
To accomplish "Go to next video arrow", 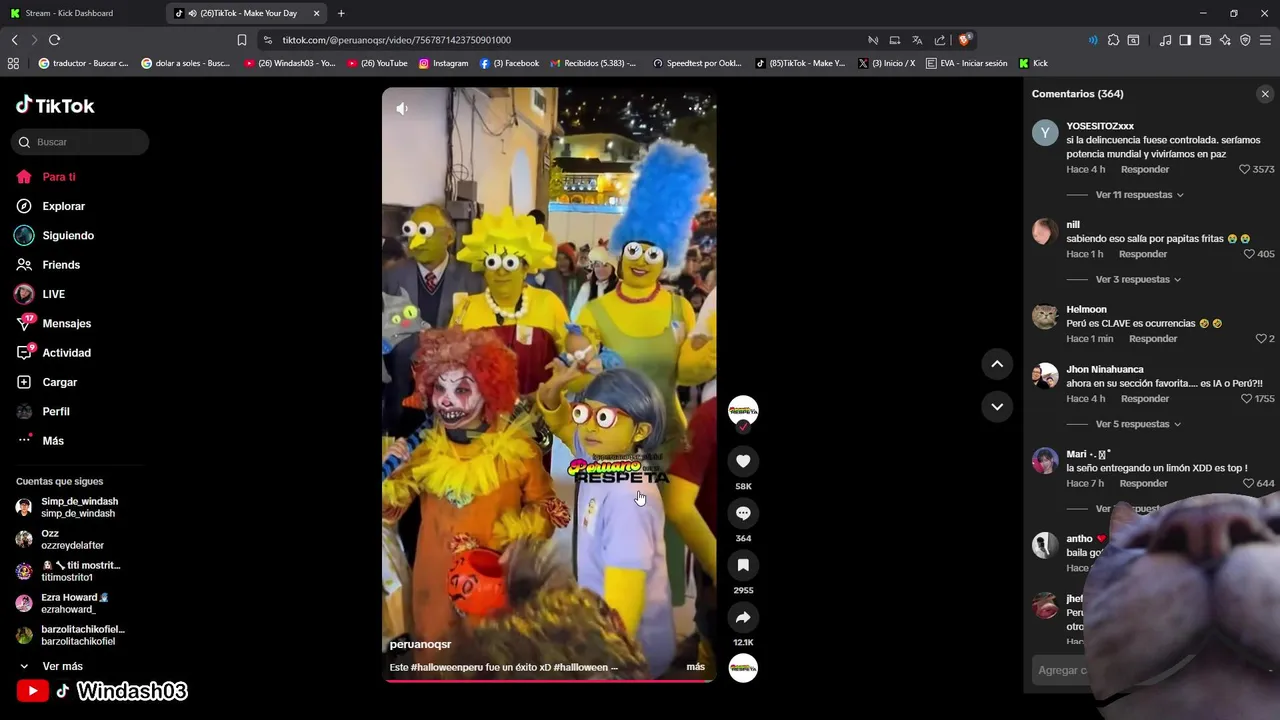I will click(997, 406).
